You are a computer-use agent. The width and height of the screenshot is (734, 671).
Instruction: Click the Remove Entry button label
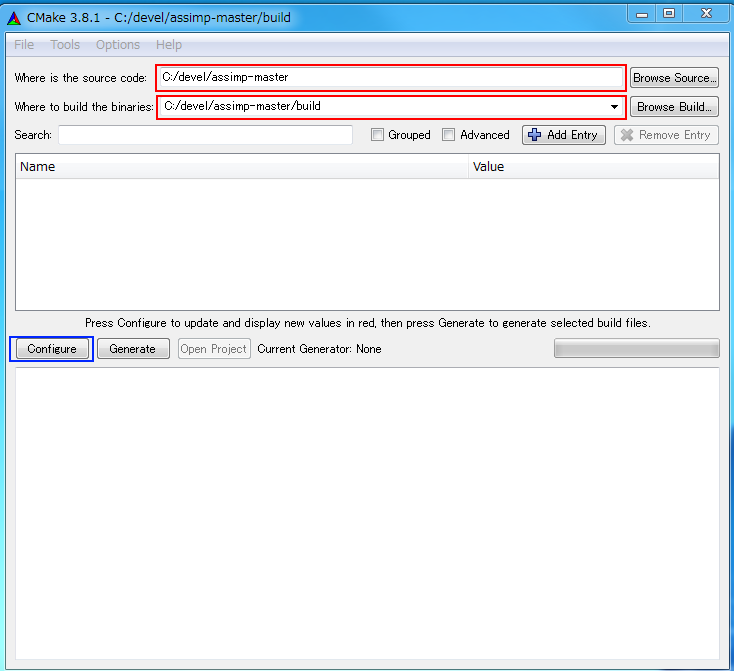click(x=675, y=135)
